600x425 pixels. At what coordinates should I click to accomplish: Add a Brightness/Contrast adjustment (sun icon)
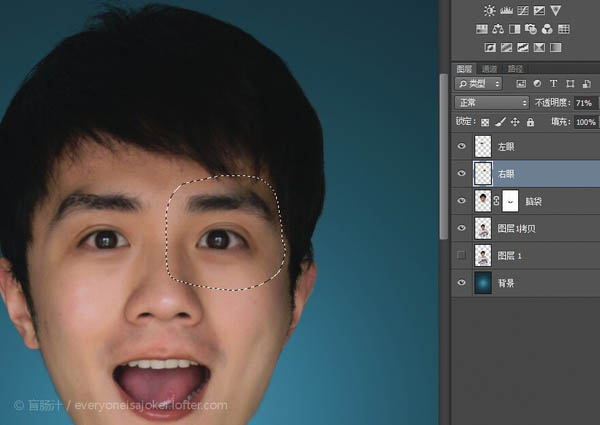[490, 11]
